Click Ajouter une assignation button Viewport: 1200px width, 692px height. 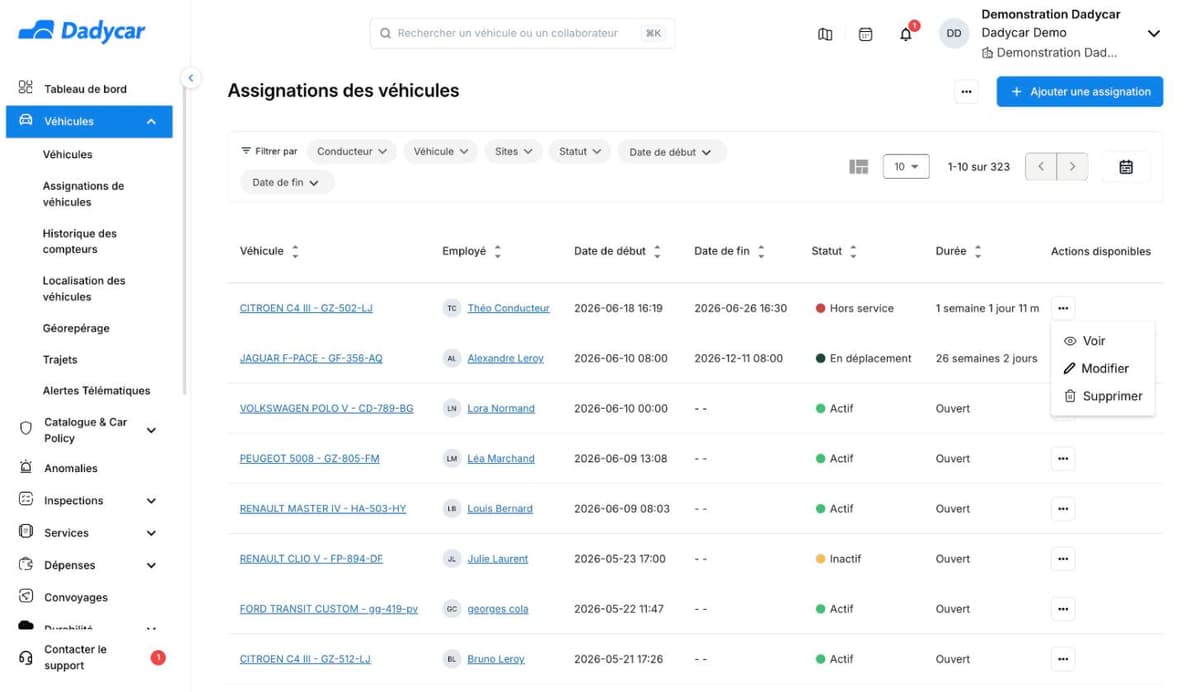tap(1080, 91)
